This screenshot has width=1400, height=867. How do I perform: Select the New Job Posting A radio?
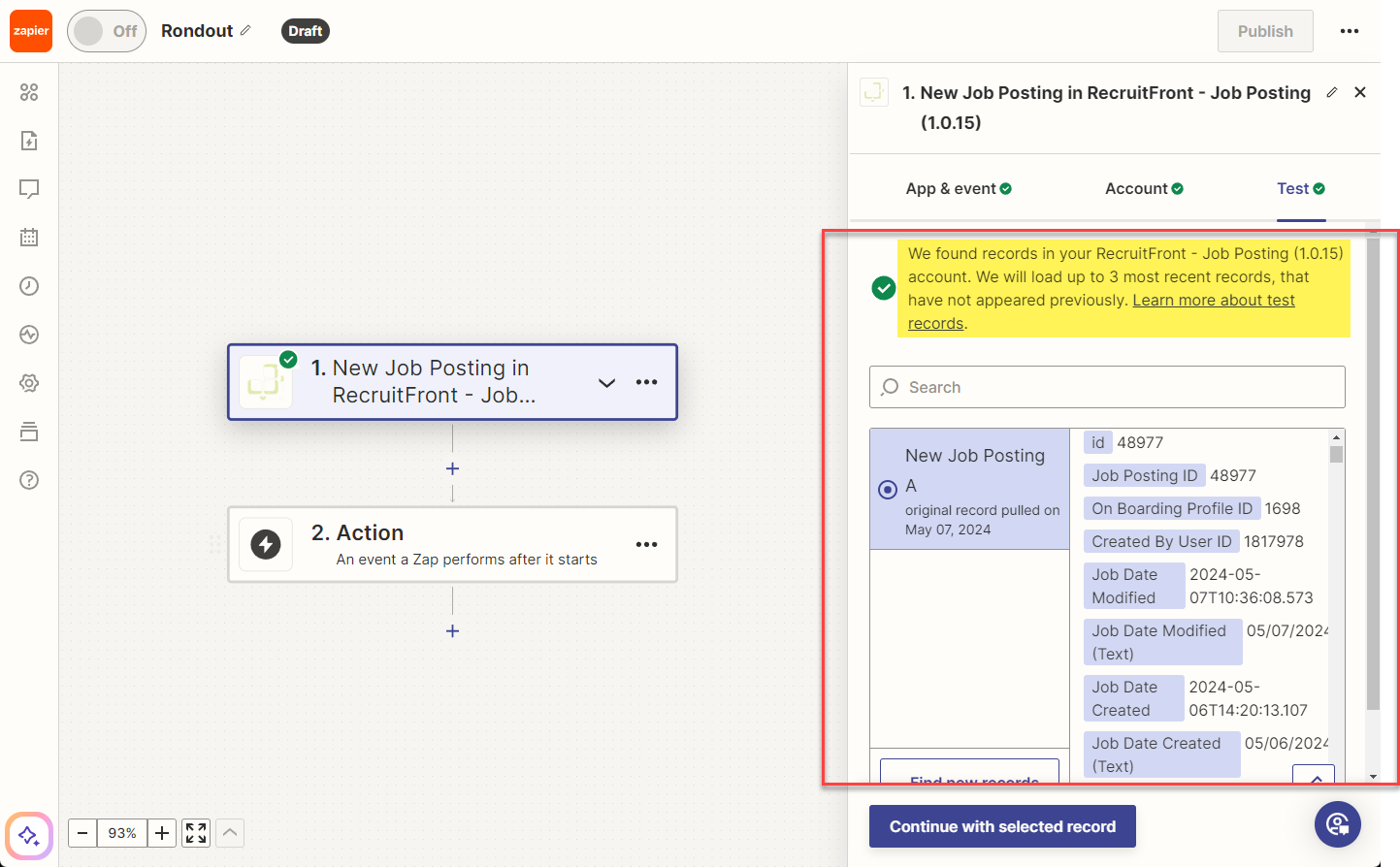click(x=888, y=490)
